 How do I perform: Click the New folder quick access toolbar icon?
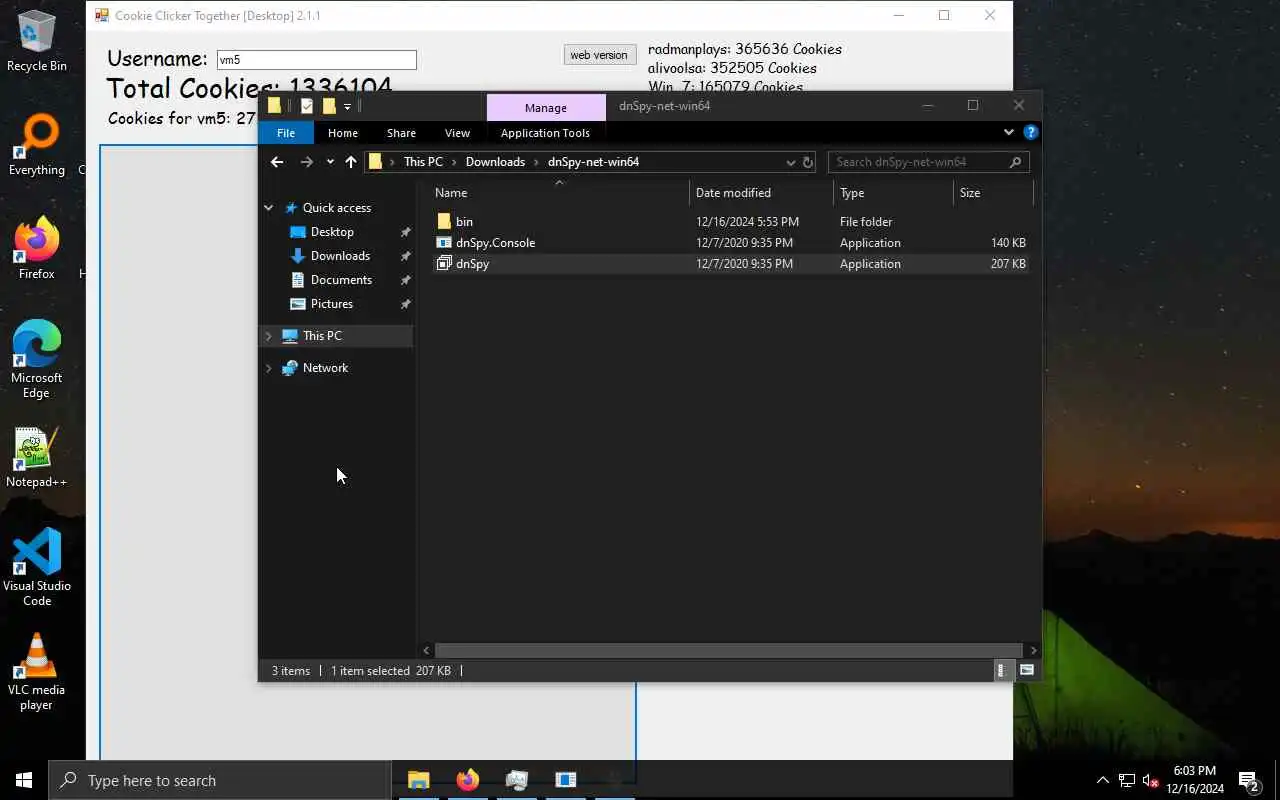click(x=329, y=106)
